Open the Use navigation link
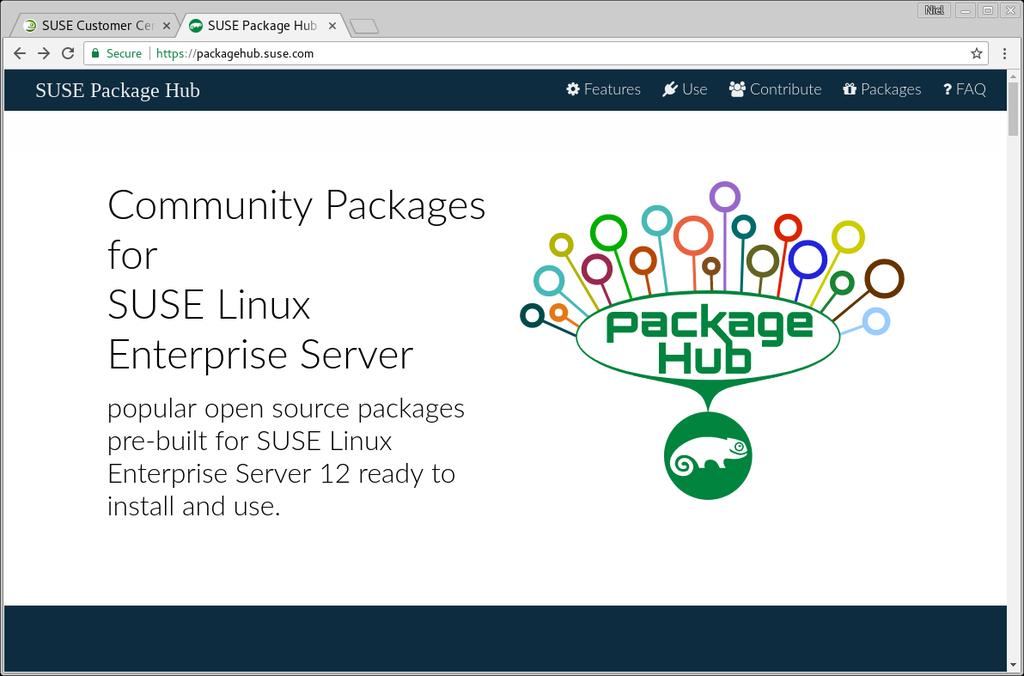 tap(684, 89)
